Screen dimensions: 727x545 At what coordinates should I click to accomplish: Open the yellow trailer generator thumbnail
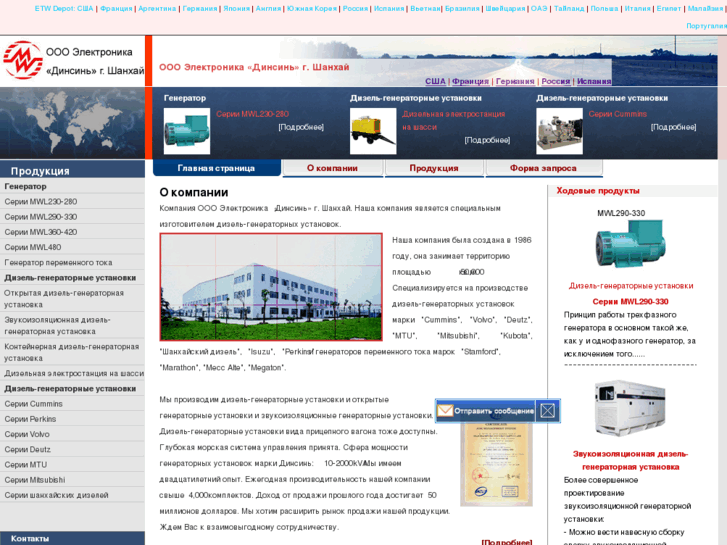[x=373, y=131]
